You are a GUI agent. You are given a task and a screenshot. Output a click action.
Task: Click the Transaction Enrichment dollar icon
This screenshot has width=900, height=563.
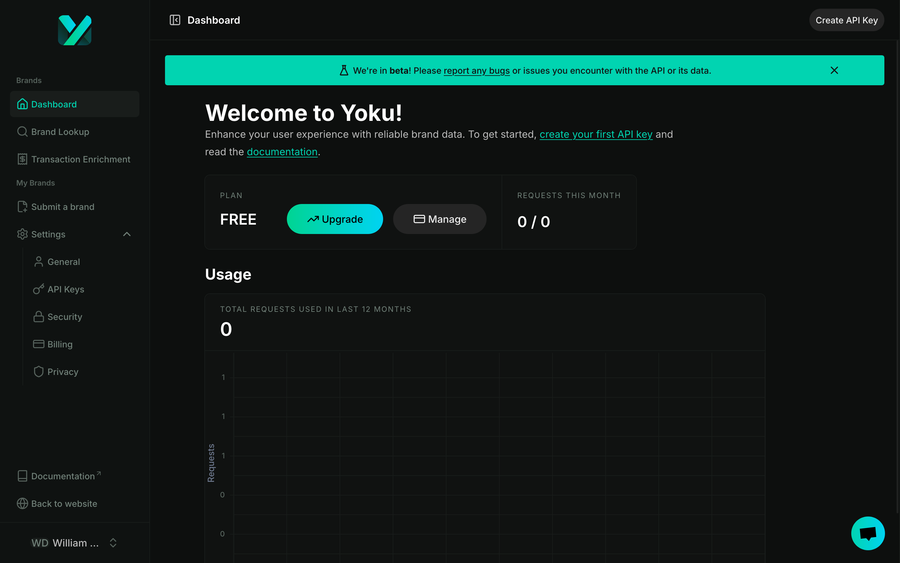(22, 159)
